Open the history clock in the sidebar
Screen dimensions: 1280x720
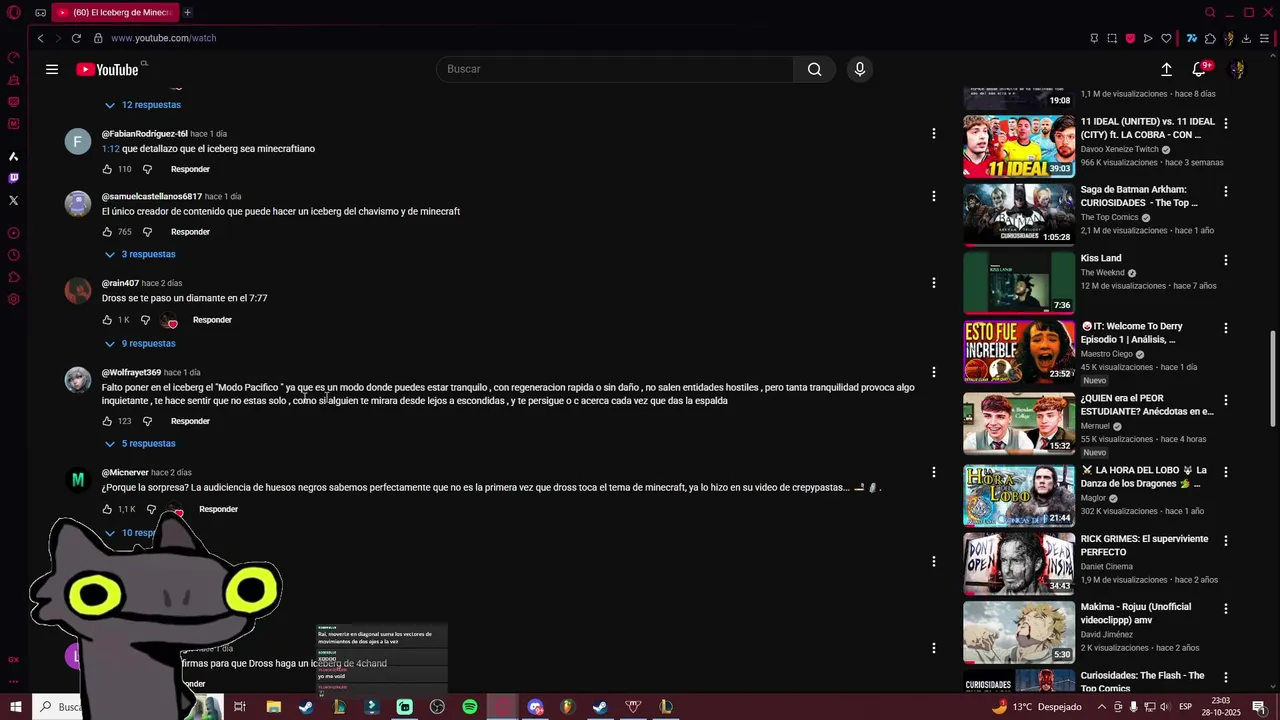click(13, 255)
